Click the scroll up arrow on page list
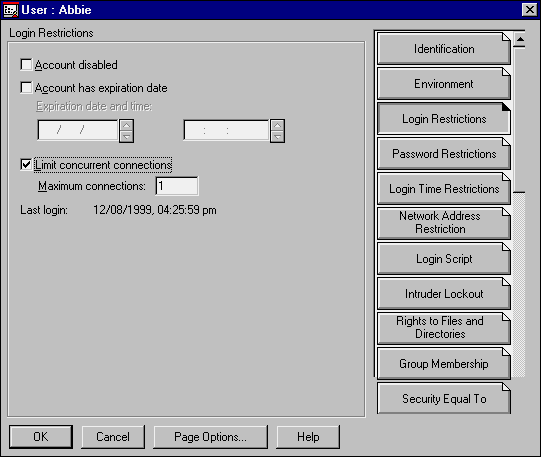The image size is (541, 457). coord(520,40)
